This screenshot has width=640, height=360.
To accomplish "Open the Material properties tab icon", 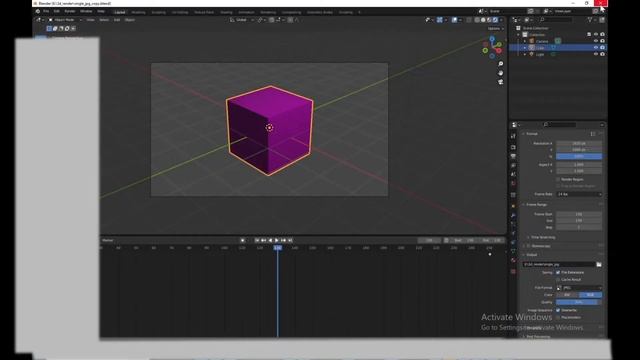I will (513, 260).
